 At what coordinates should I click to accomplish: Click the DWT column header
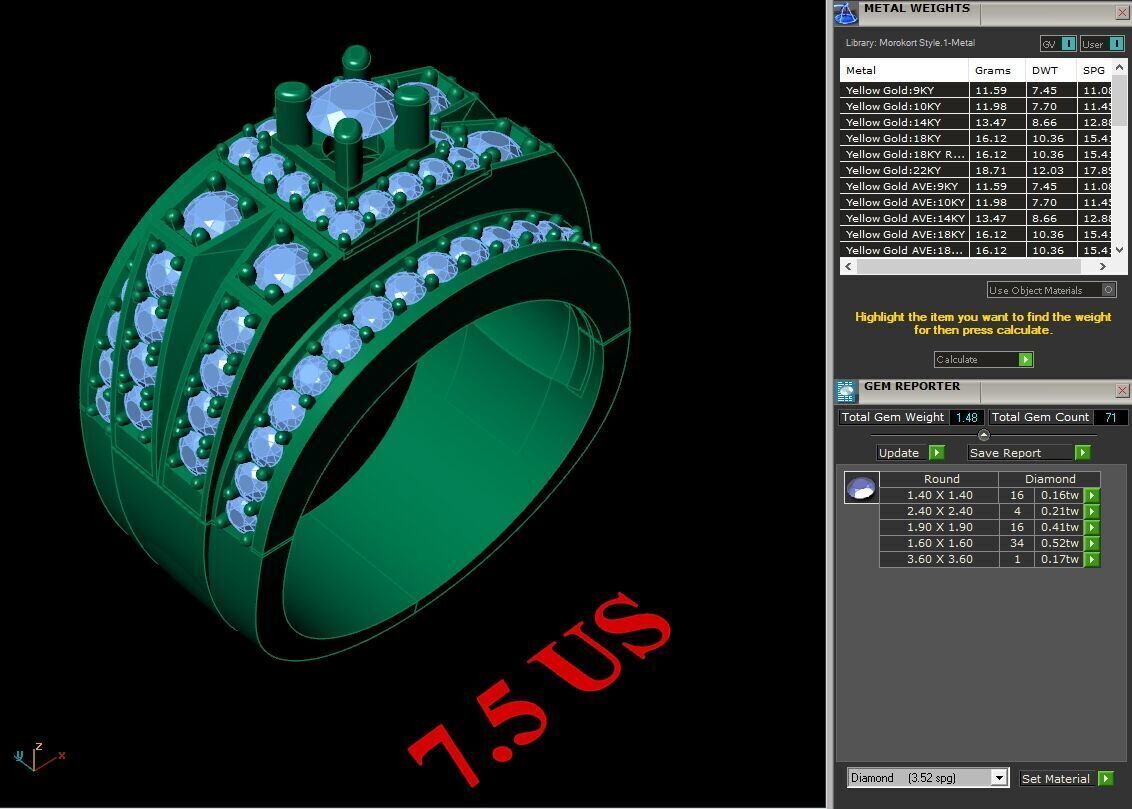[x=1051, y=70]
